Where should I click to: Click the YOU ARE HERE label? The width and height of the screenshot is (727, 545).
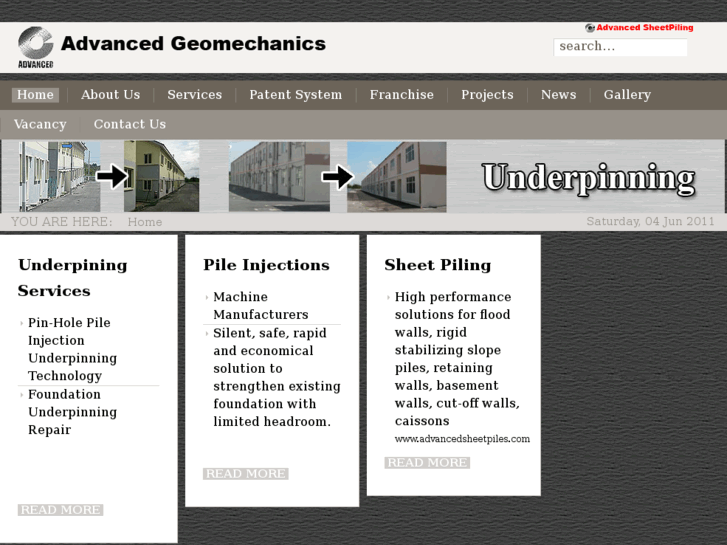62,222
